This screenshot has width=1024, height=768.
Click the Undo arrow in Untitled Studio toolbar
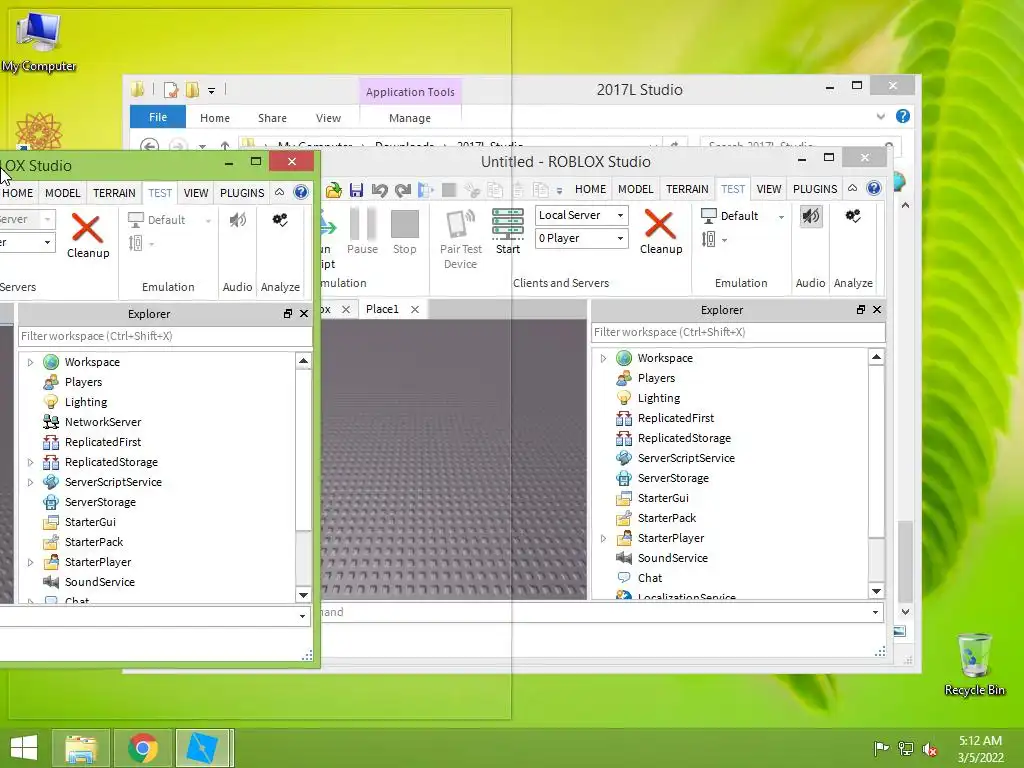point(379,190)
